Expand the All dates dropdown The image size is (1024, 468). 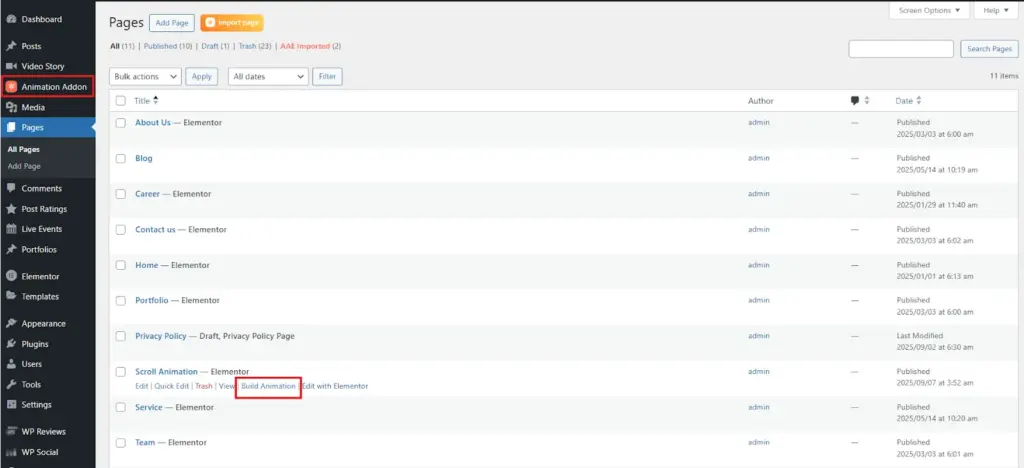[x=268, y=76]
